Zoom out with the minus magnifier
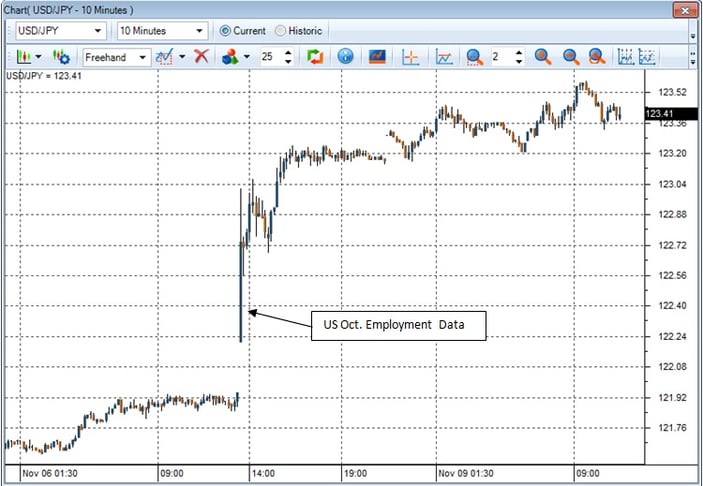703x486 pixels. (x=571, y=57)
